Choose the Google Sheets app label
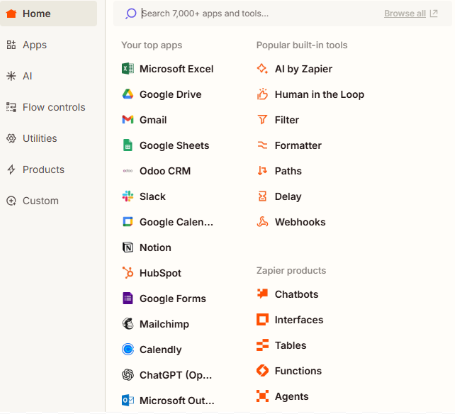The image size is (455, 414). 174,146
